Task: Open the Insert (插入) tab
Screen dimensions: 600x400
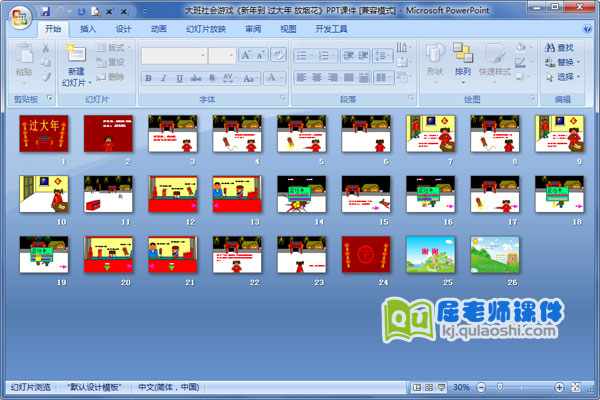Action: 89,29
